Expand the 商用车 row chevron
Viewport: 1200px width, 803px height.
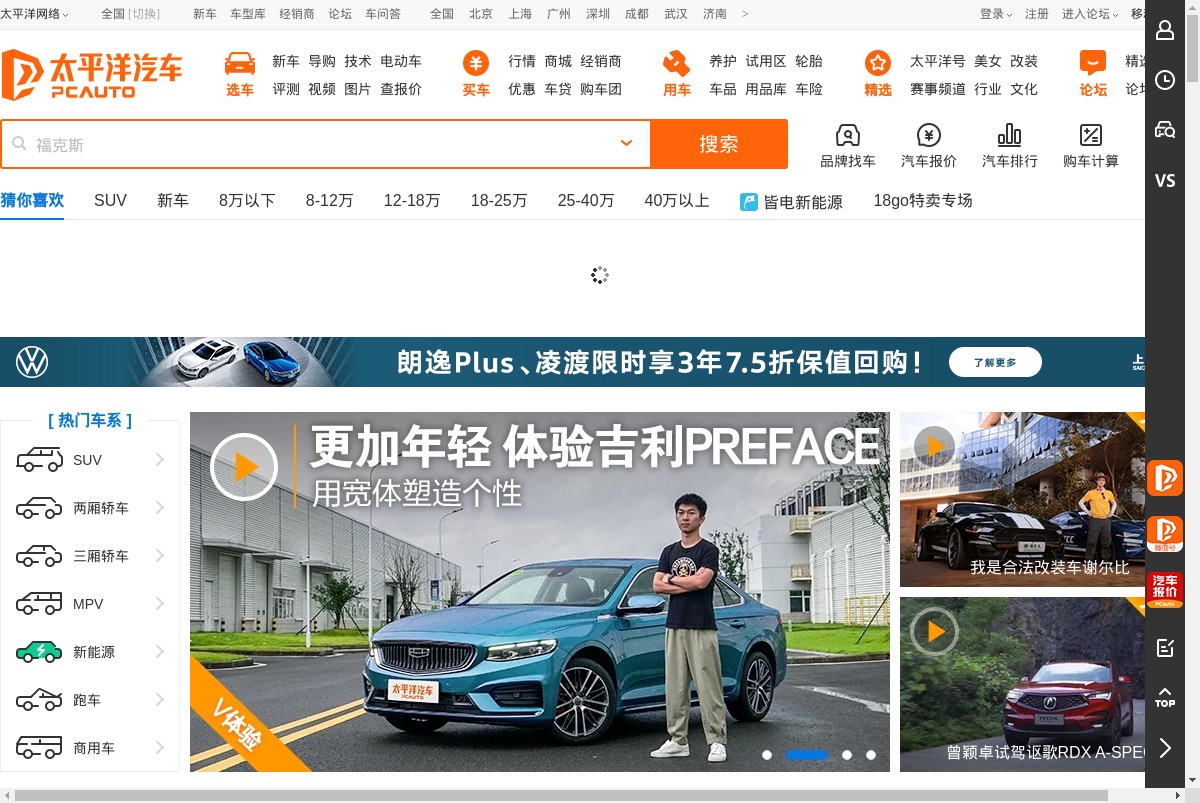[160, 748]
